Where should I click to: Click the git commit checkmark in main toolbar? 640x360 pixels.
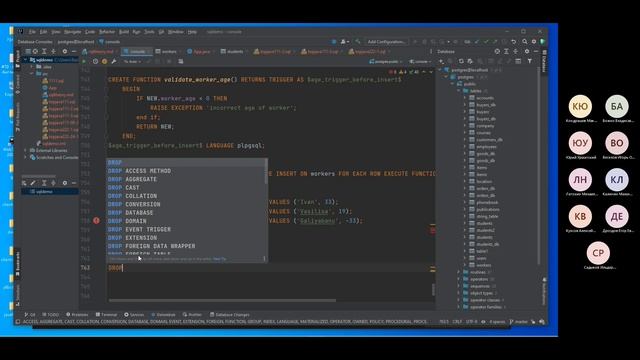click(x=486, y=42)
